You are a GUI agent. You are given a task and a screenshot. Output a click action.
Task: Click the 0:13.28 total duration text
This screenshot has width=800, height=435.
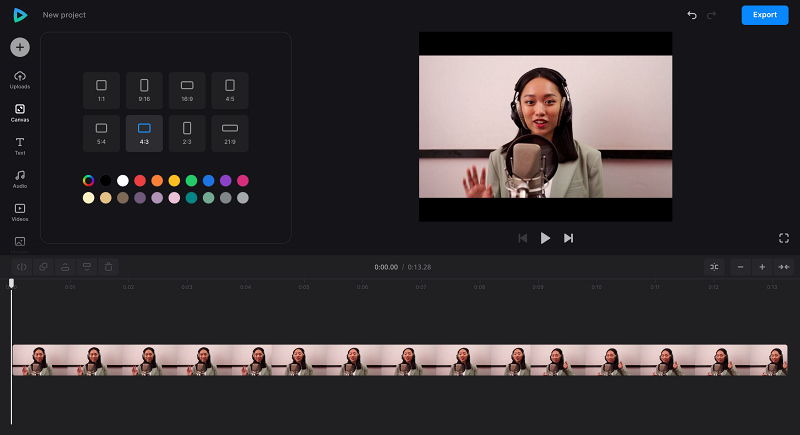point(419,267)
